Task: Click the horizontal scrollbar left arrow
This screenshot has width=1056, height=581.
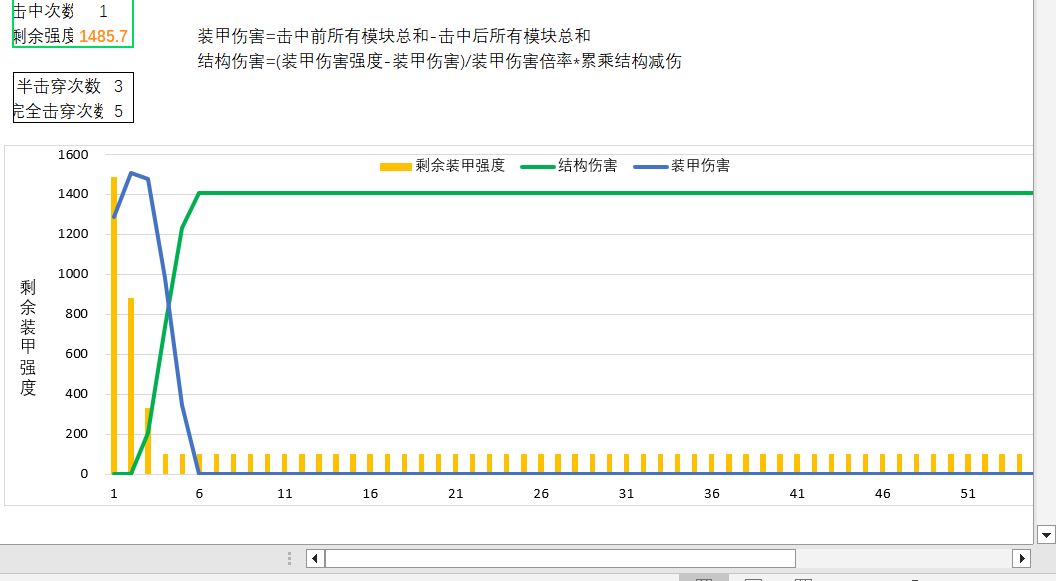Action: 315,558
